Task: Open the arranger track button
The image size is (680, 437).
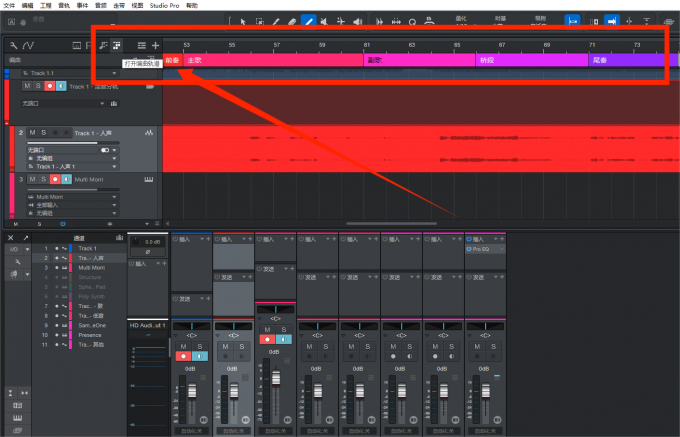Action: pos(117,45)
